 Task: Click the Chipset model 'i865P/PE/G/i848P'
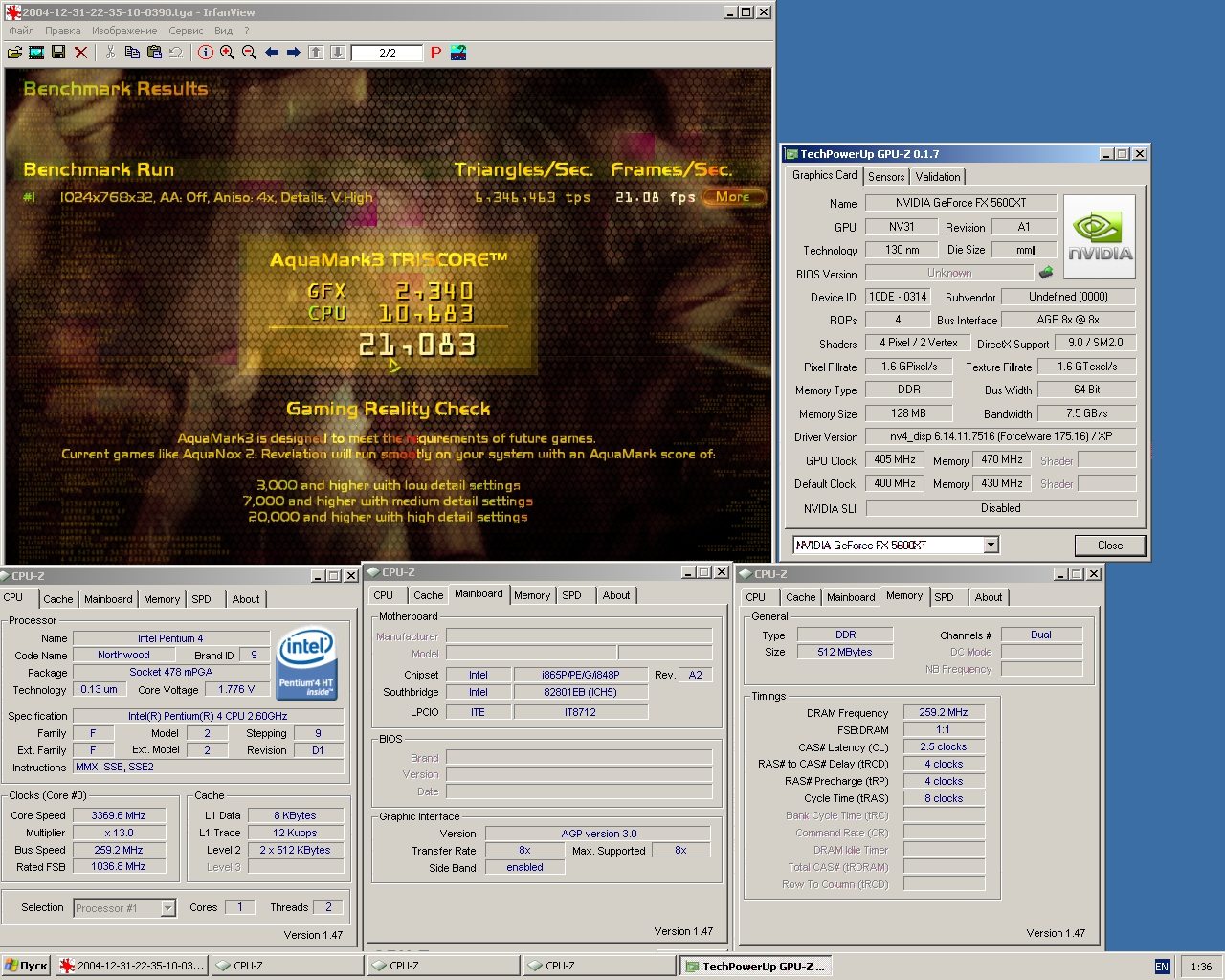581,675
